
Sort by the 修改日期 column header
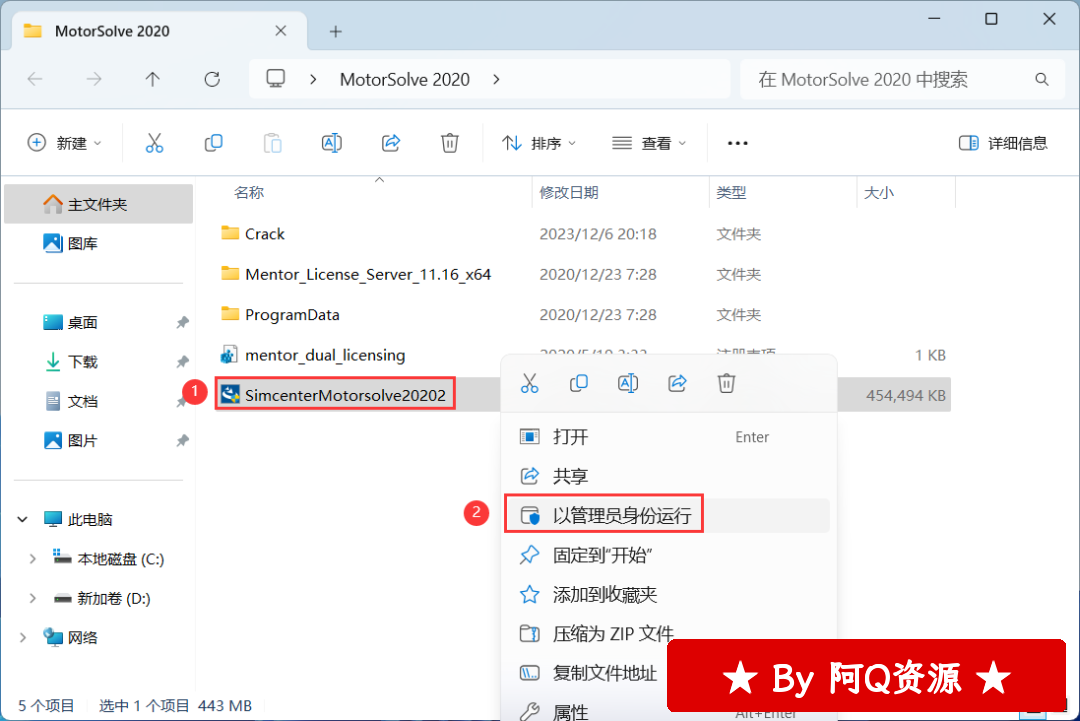click(569, 193)
